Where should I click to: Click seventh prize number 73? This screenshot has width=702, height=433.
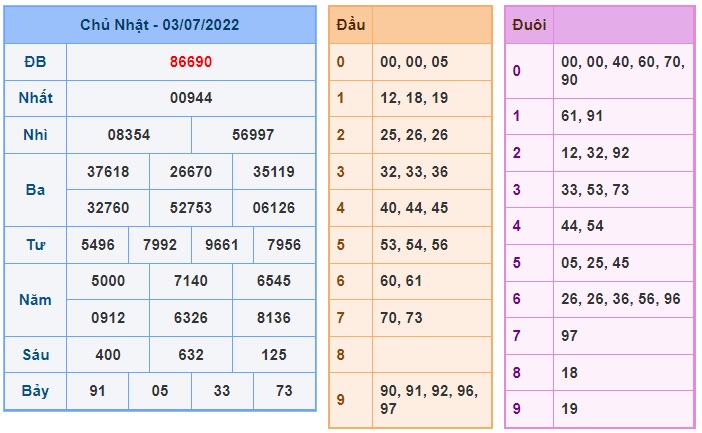click(x=284, y=391)
